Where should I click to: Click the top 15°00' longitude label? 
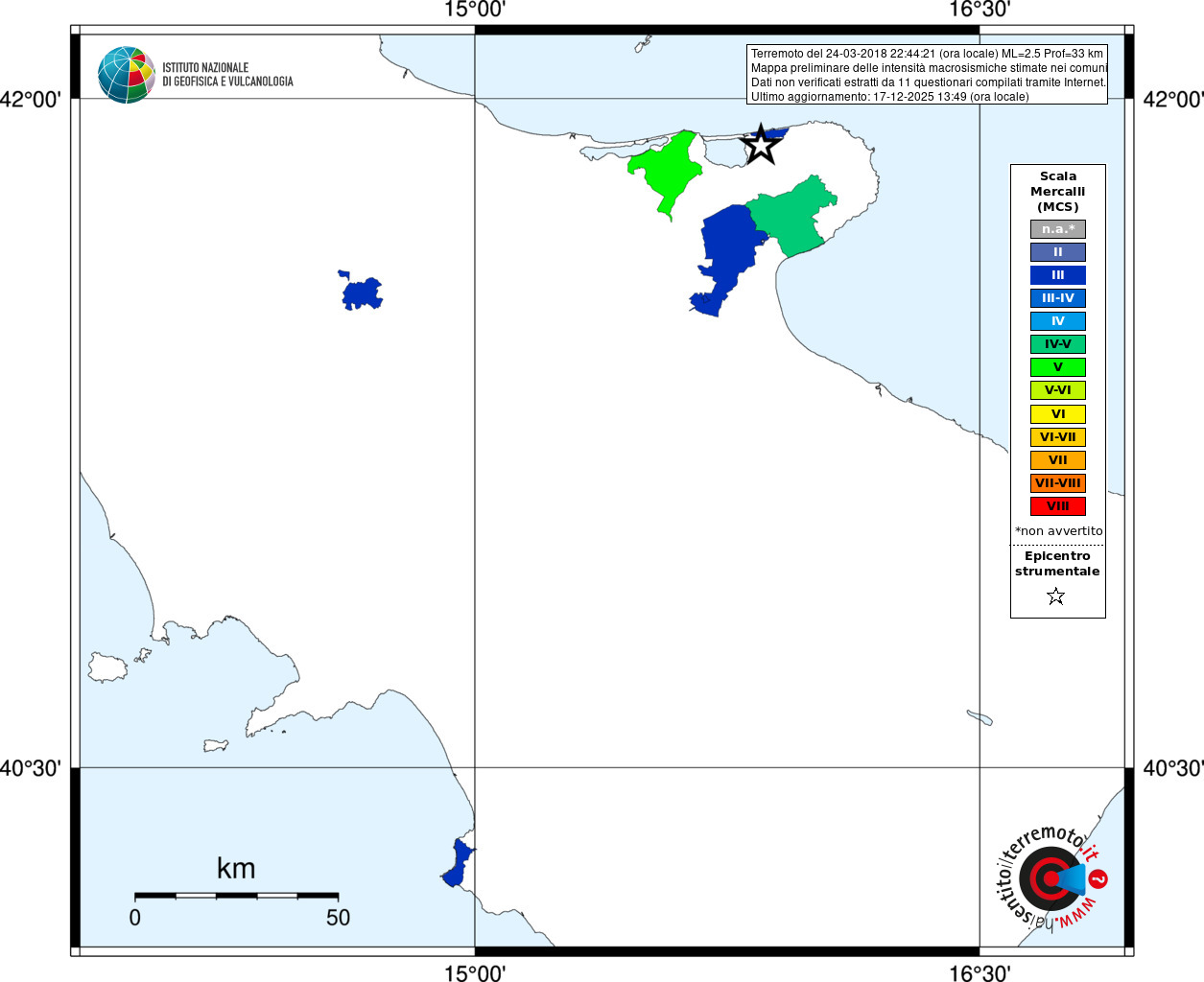pos(475,11)
